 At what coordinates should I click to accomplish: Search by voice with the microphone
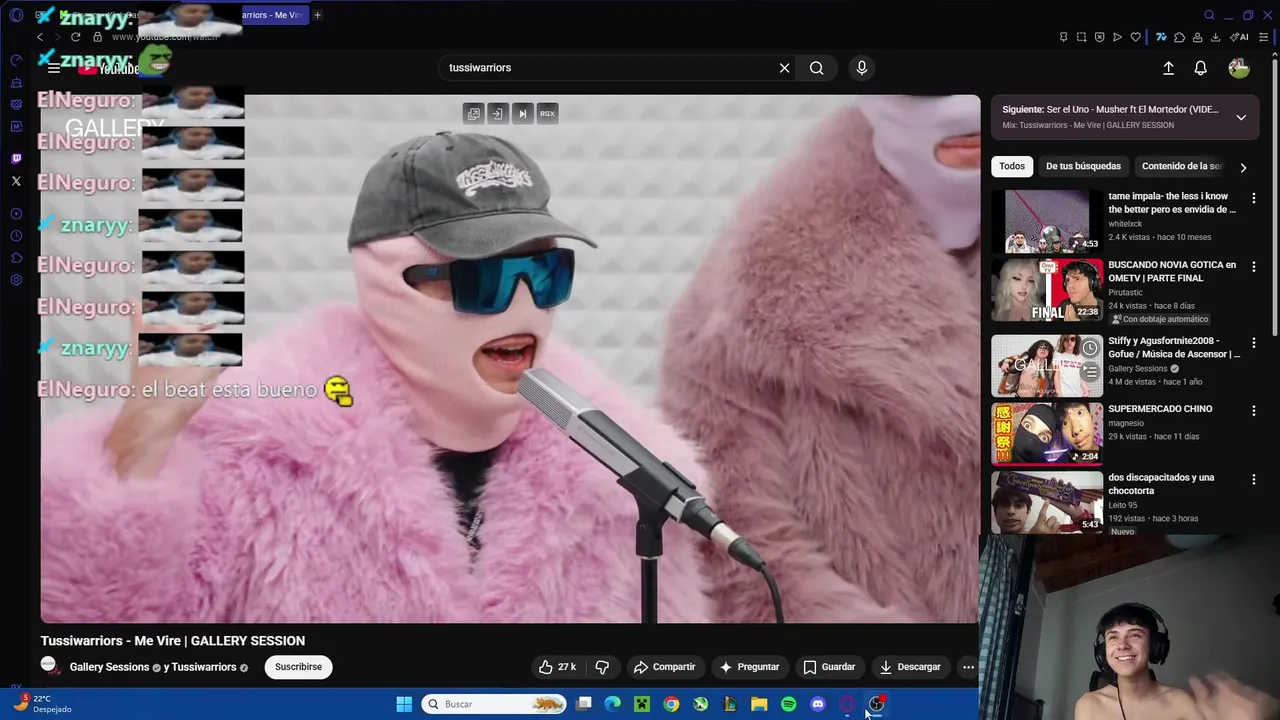click(x=862, y=68)
